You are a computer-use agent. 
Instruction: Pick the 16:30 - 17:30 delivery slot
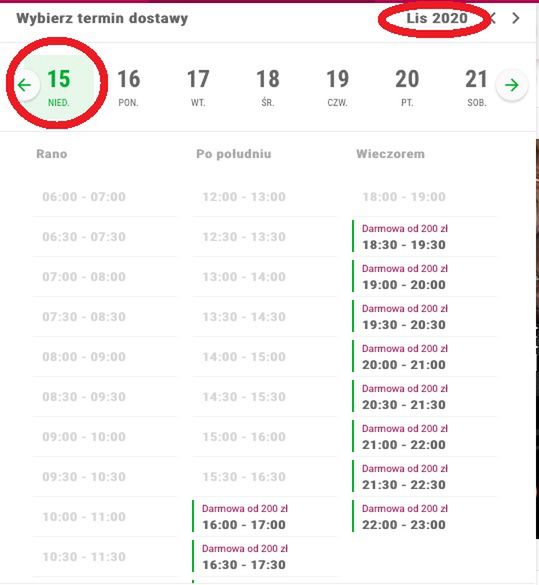click(x=264, y=557)
